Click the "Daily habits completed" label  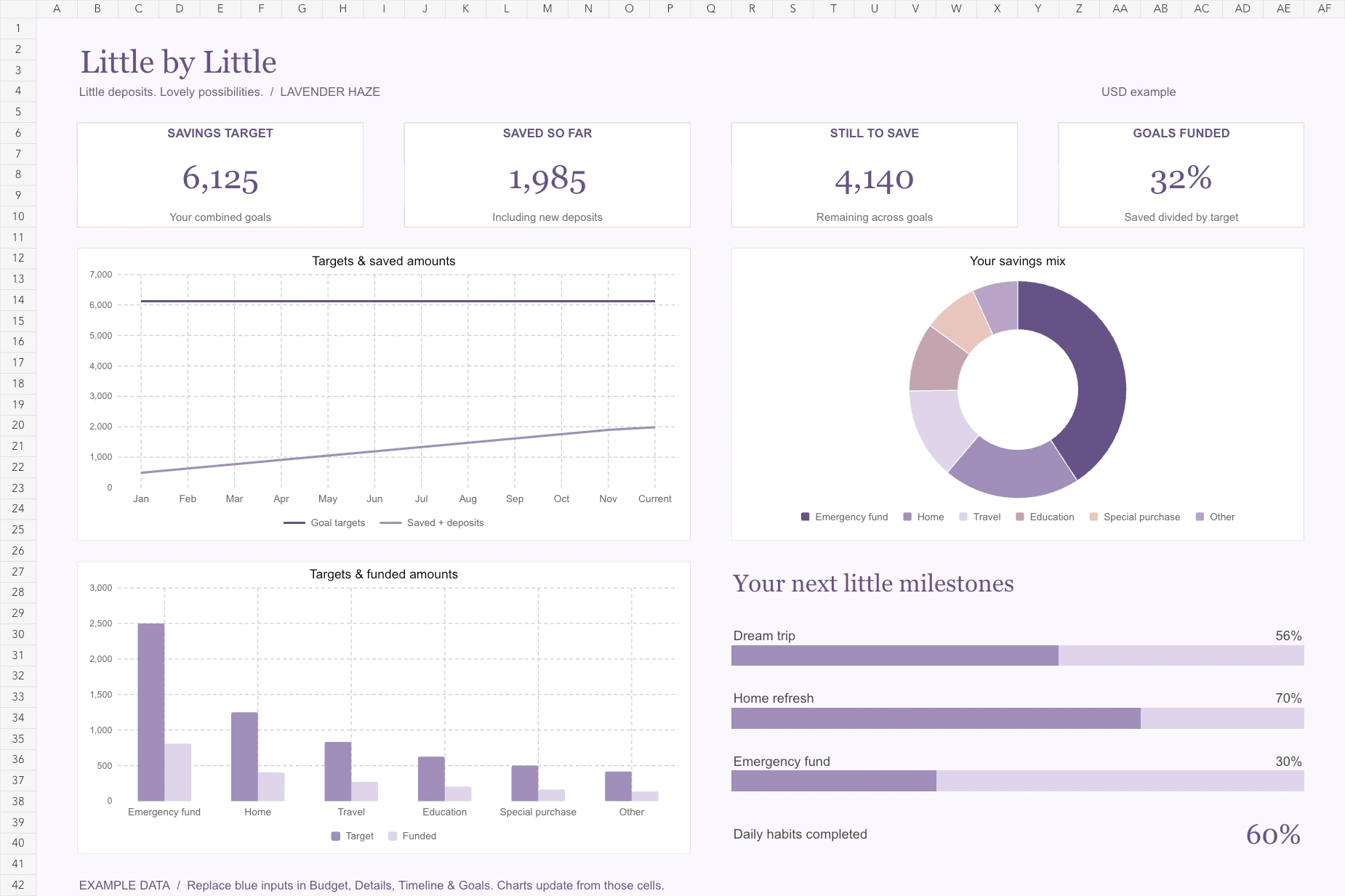coord(800,834)
